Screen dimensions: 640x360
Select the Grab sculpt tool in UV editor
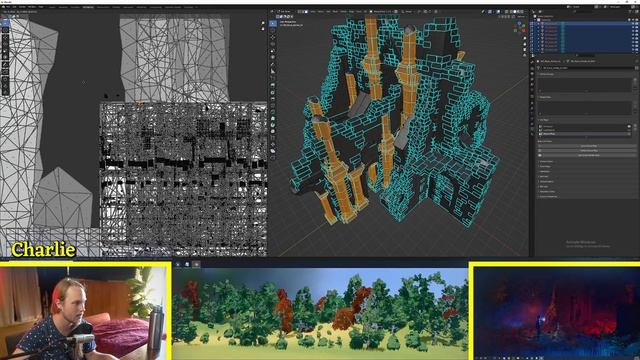[x=5, y=79]
